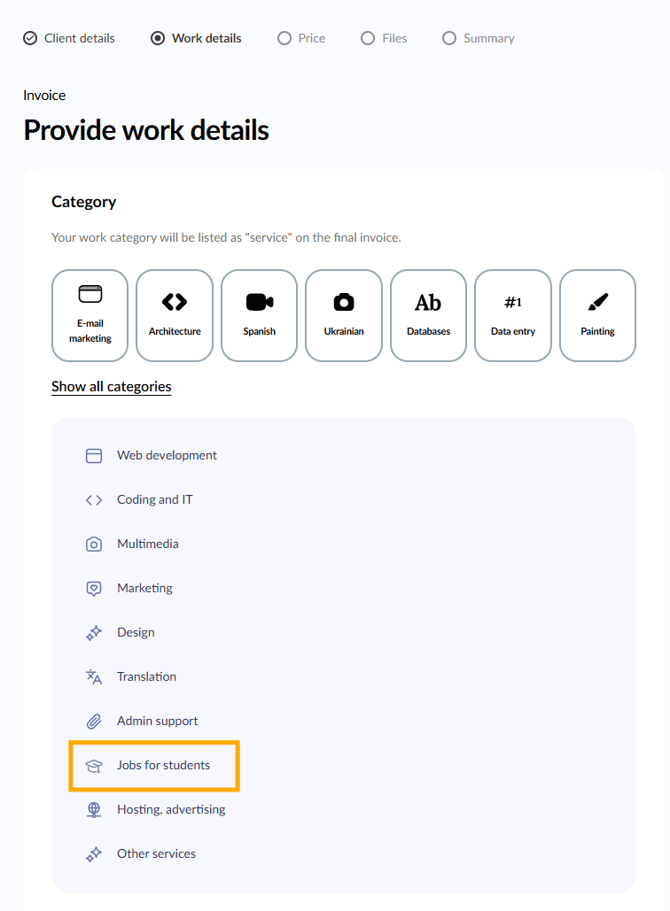Select the Data entry #1 tile

(x=513, y=315)
